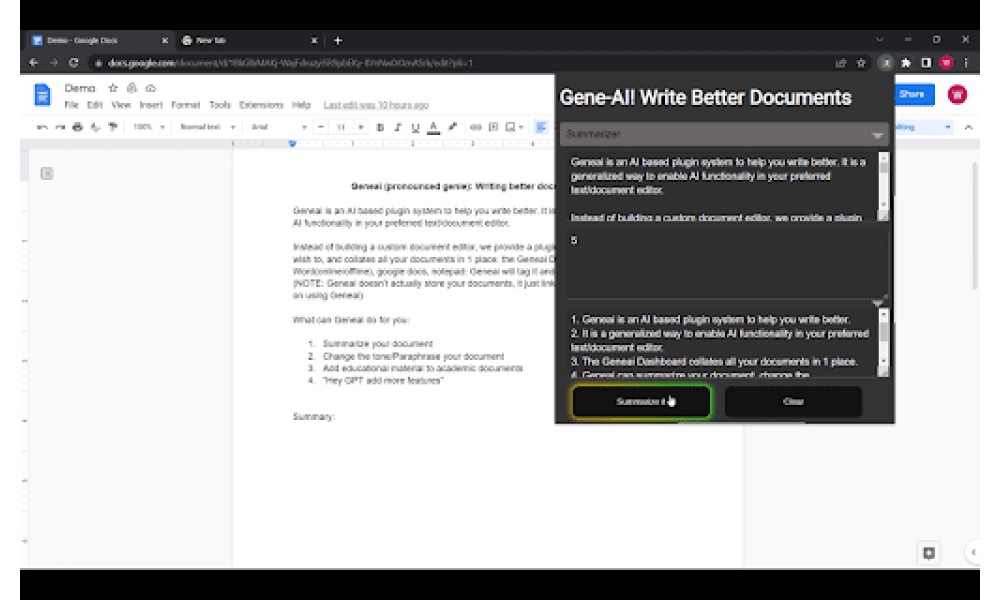Expand the Summarizer mode dropdown
Screen dimensions: 1000x600
point(724,134)
